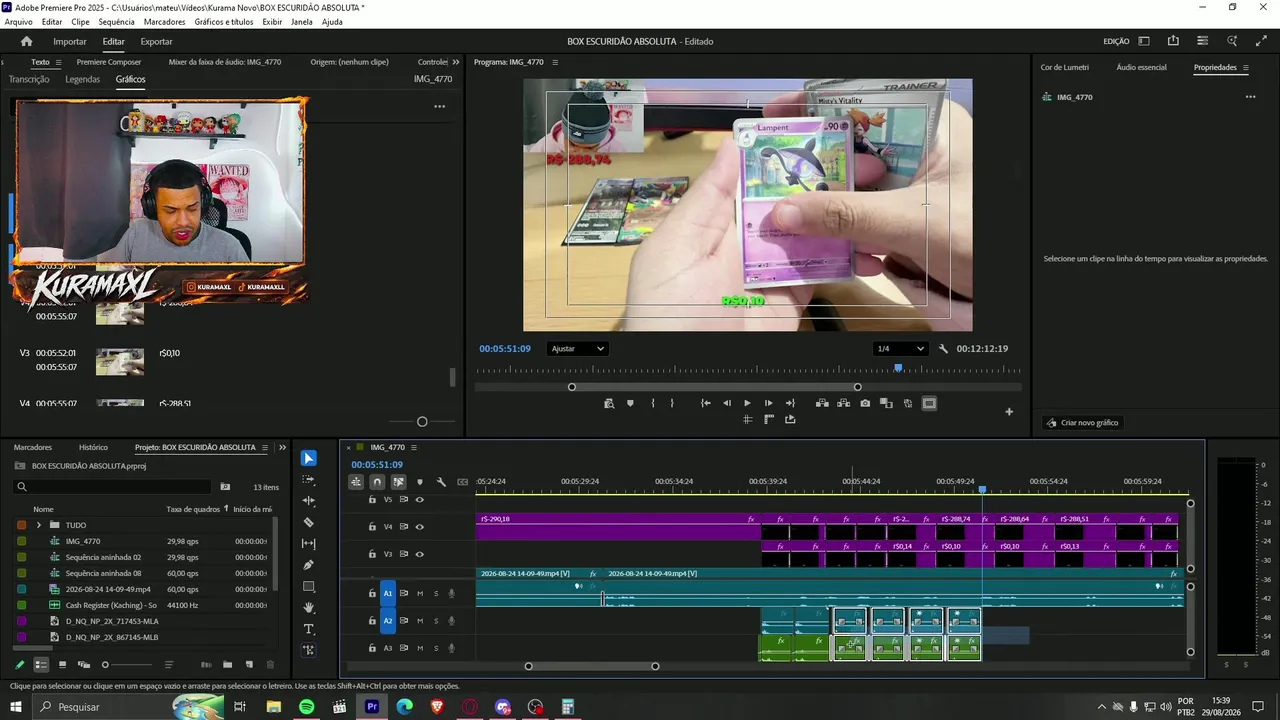Open the Sequência menu
Viewport: 1280px width, 720px height.
point(116,22)
